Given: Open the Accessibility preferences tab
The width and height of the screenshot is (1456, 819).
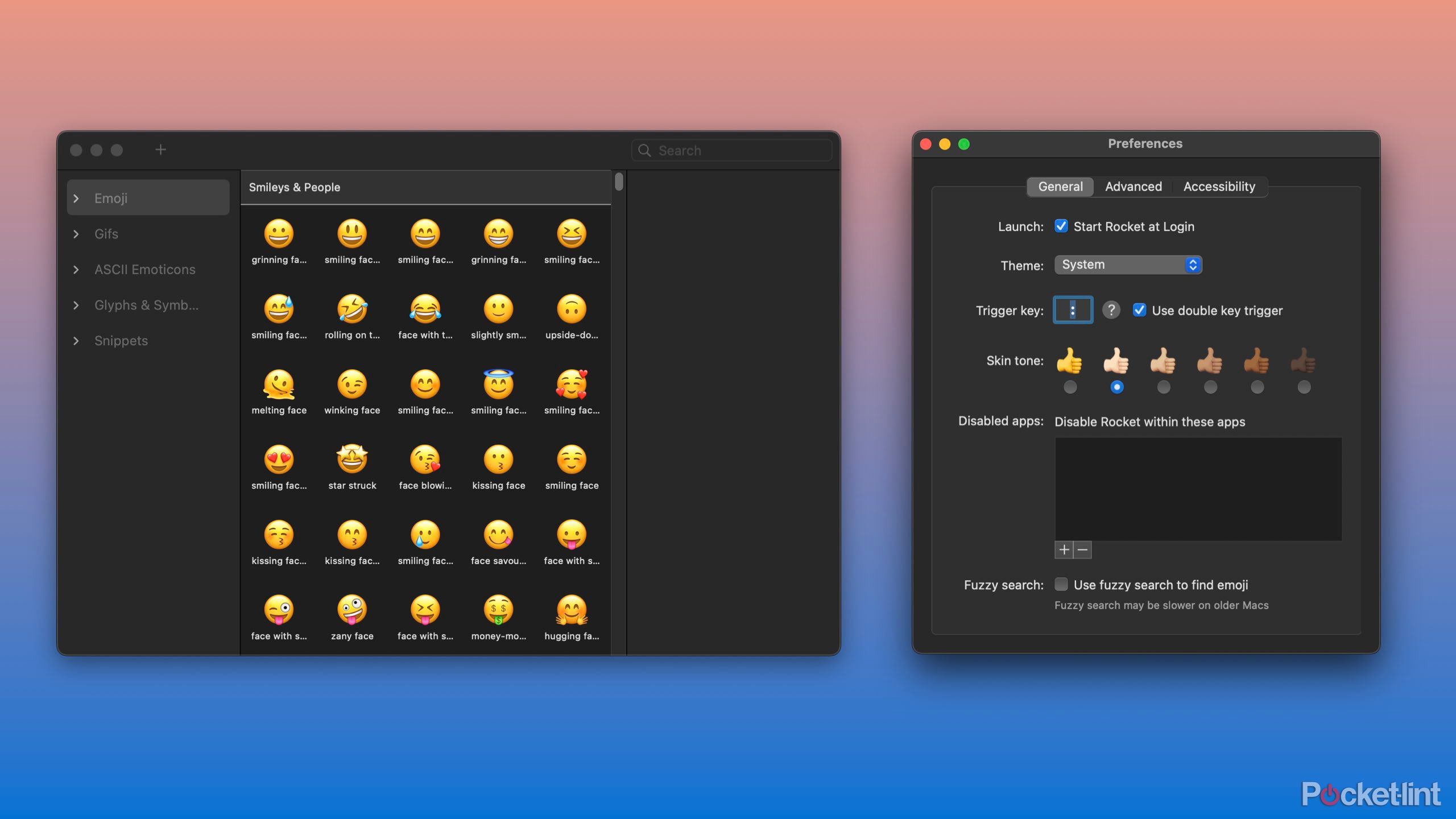Looking at the screenshot, I should pos(1219,187).
